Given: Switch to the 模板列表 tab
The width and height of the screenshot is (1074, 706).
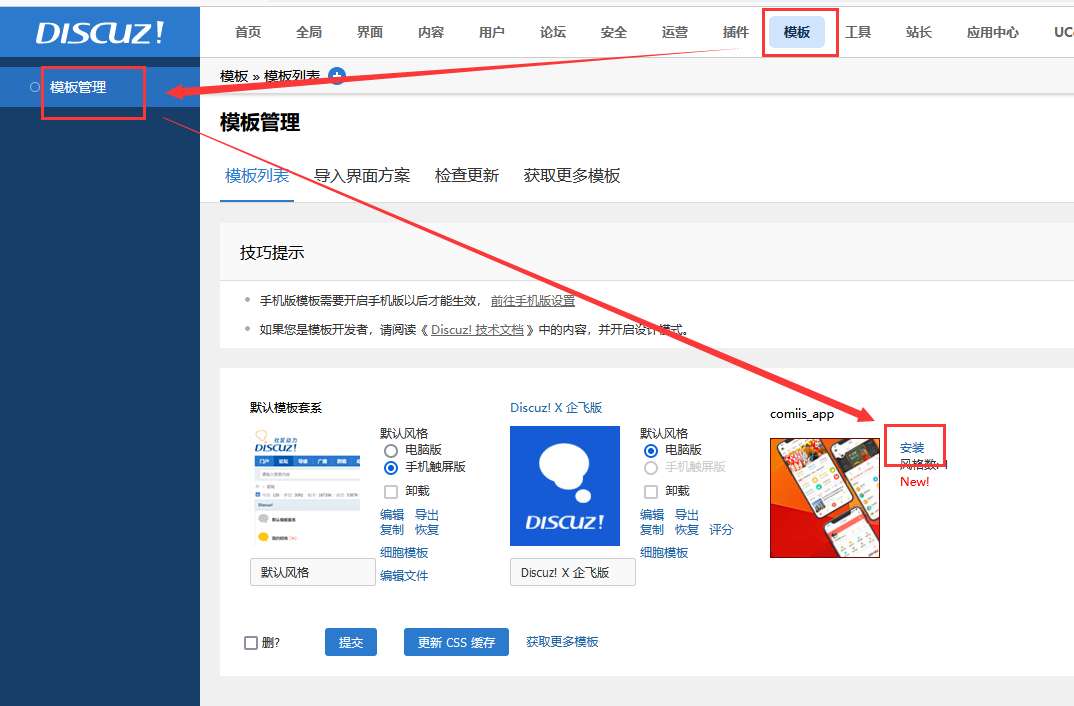Looking at the screenshot, I should click(x=257, y=176).
